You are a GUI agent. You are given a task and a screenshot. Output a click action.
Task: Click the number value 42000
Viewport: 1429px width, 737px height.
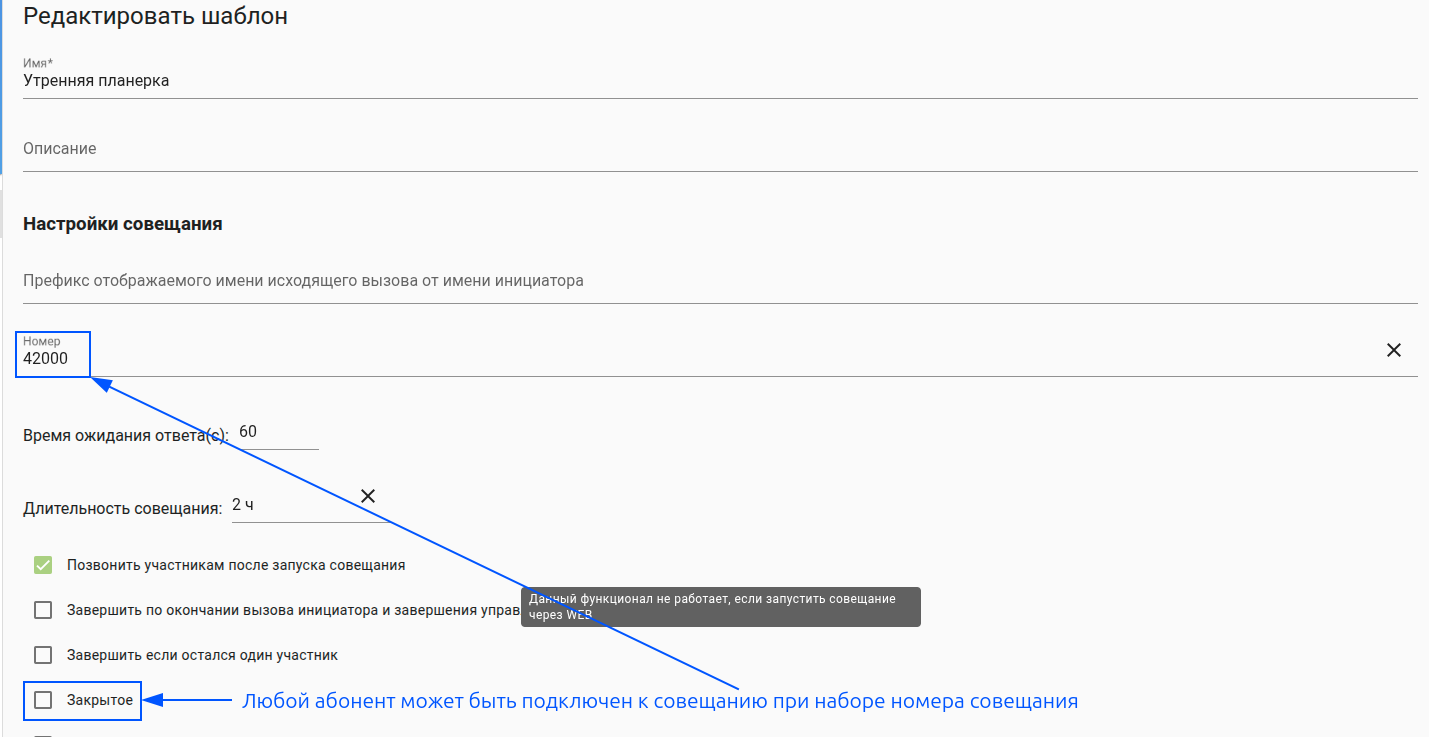pos(46,358)
